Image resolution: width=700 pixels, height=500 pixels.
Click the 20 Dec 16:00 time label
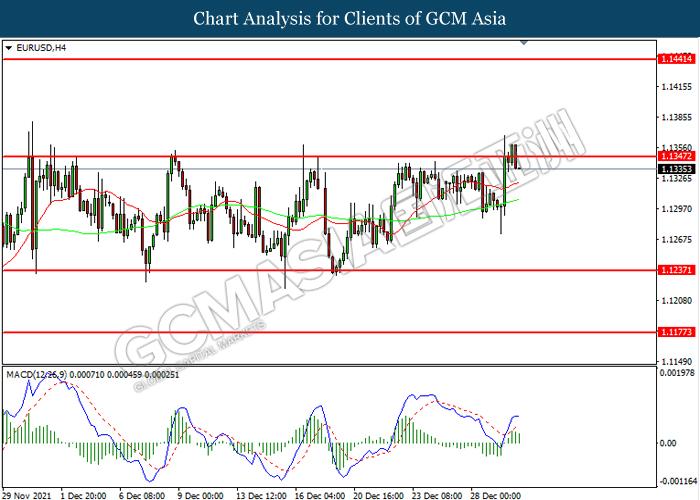[x=379, y=495]
